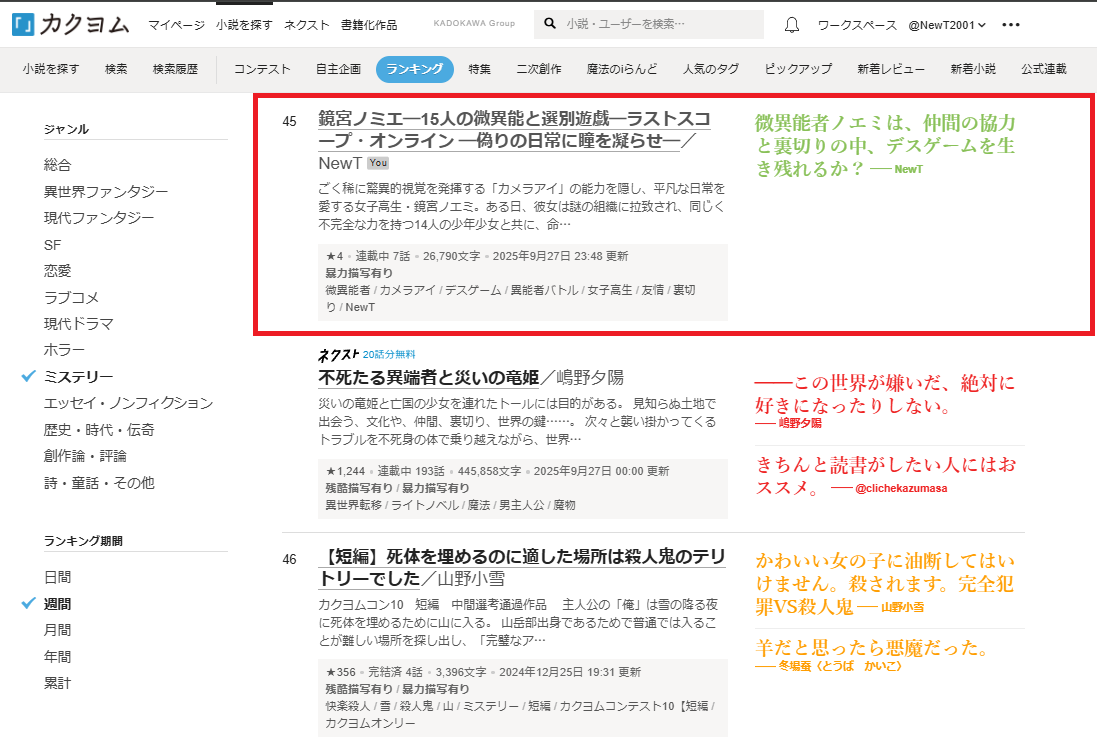1097x750 pixels.
Task: Select the エッセイ・ノンフィクション genre
Action: [128, 403]
